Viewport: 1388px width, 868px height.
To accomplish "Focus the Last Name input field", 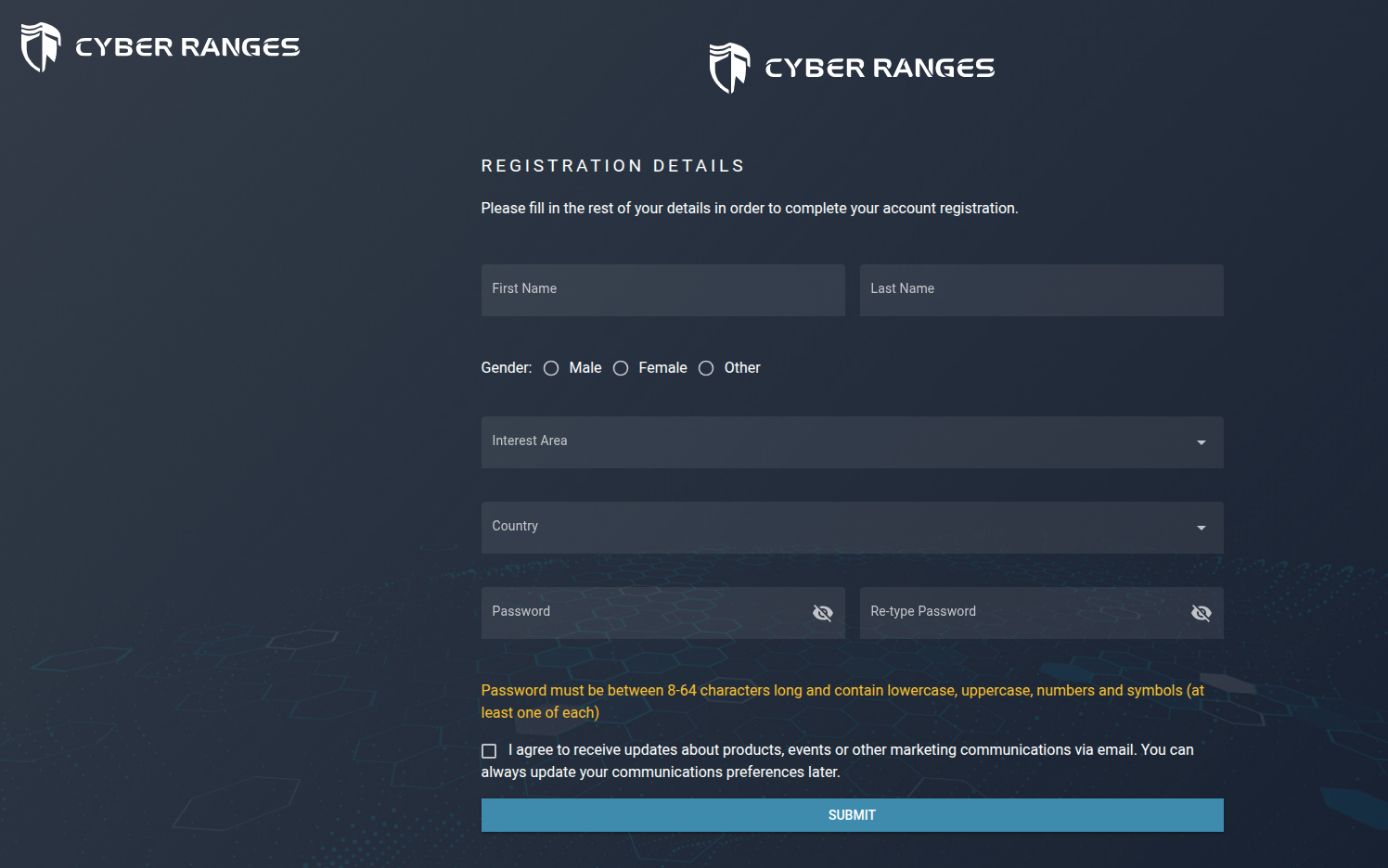I will tap(1041, 290).
